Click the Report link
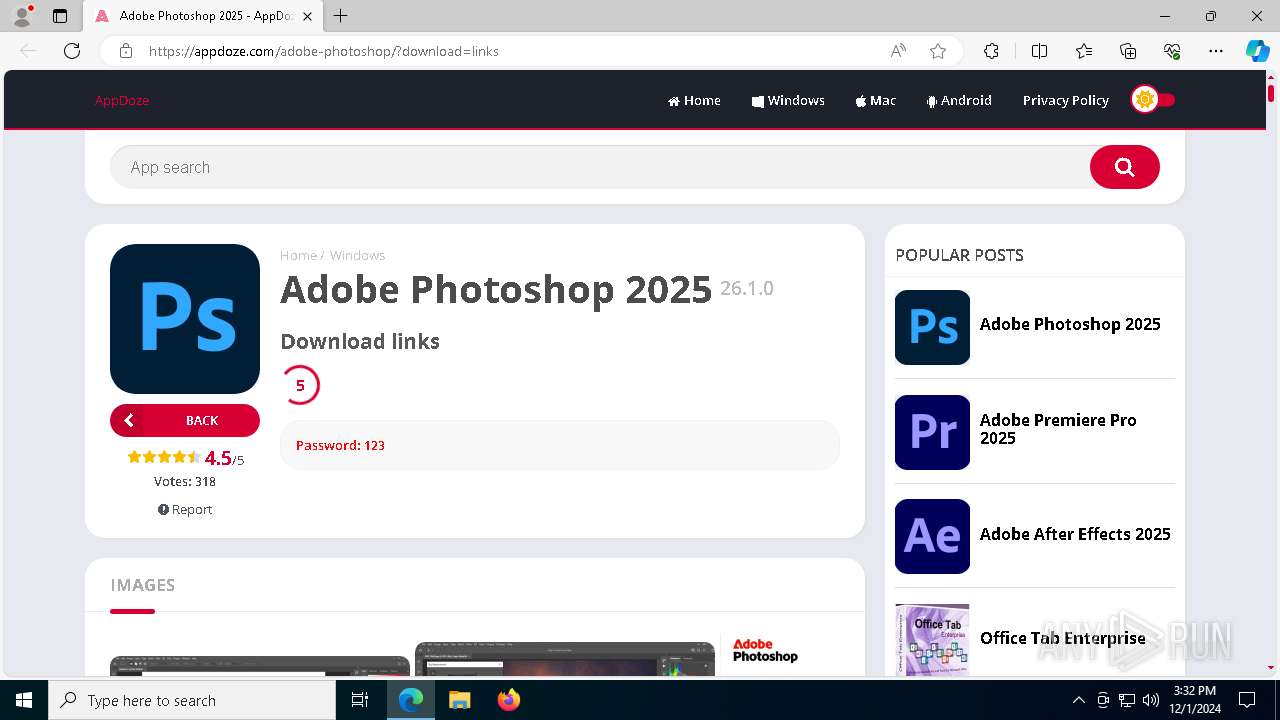 [x=185, y=509]
